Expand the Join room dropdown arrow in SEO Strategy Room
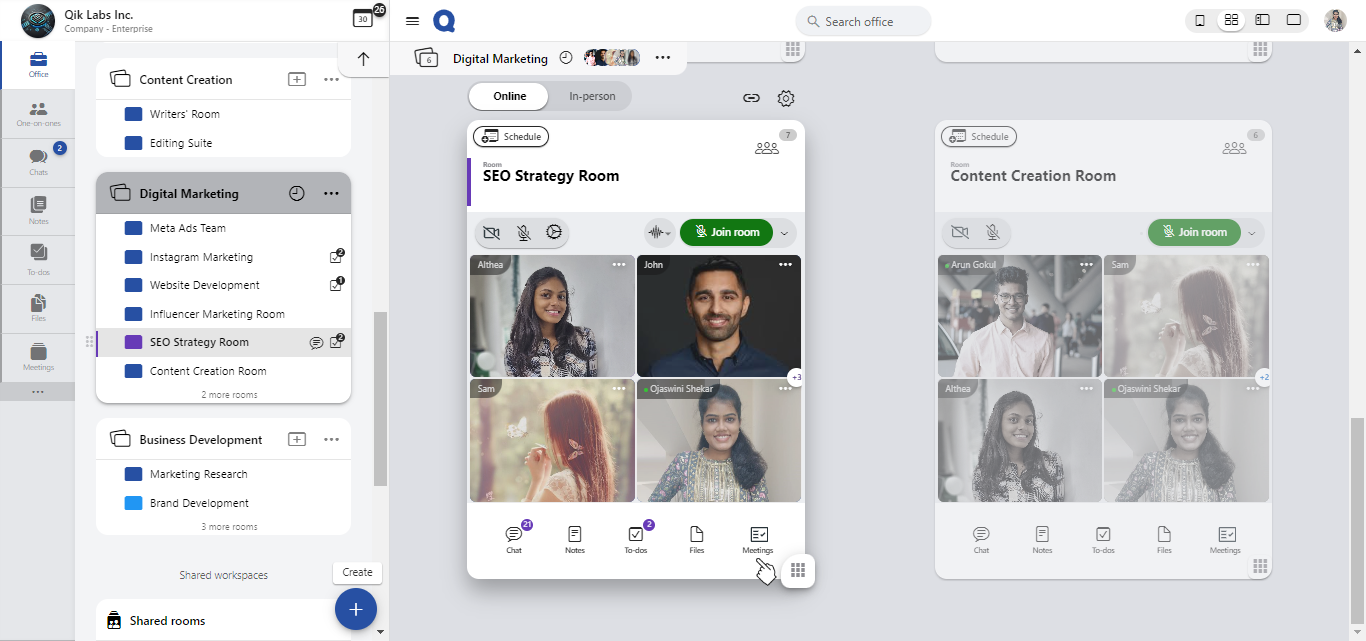 784,233
